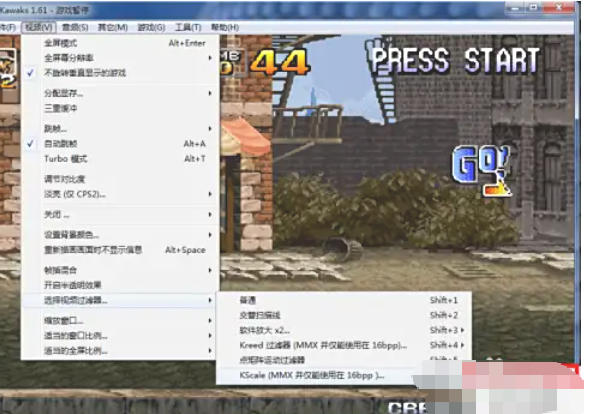Toggle 三重缓冲 triple buffering

120,108
